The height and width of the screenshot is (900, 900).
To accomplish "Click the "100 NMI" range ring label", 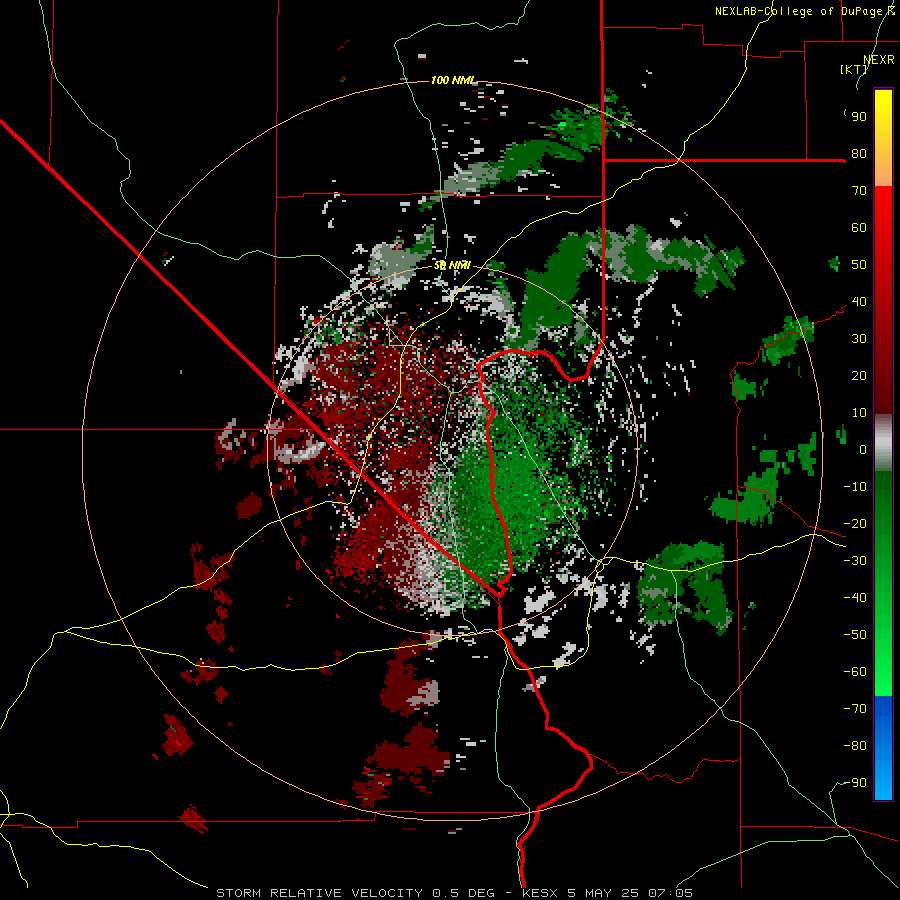I will pyautogui.click(x=453, y=80).
